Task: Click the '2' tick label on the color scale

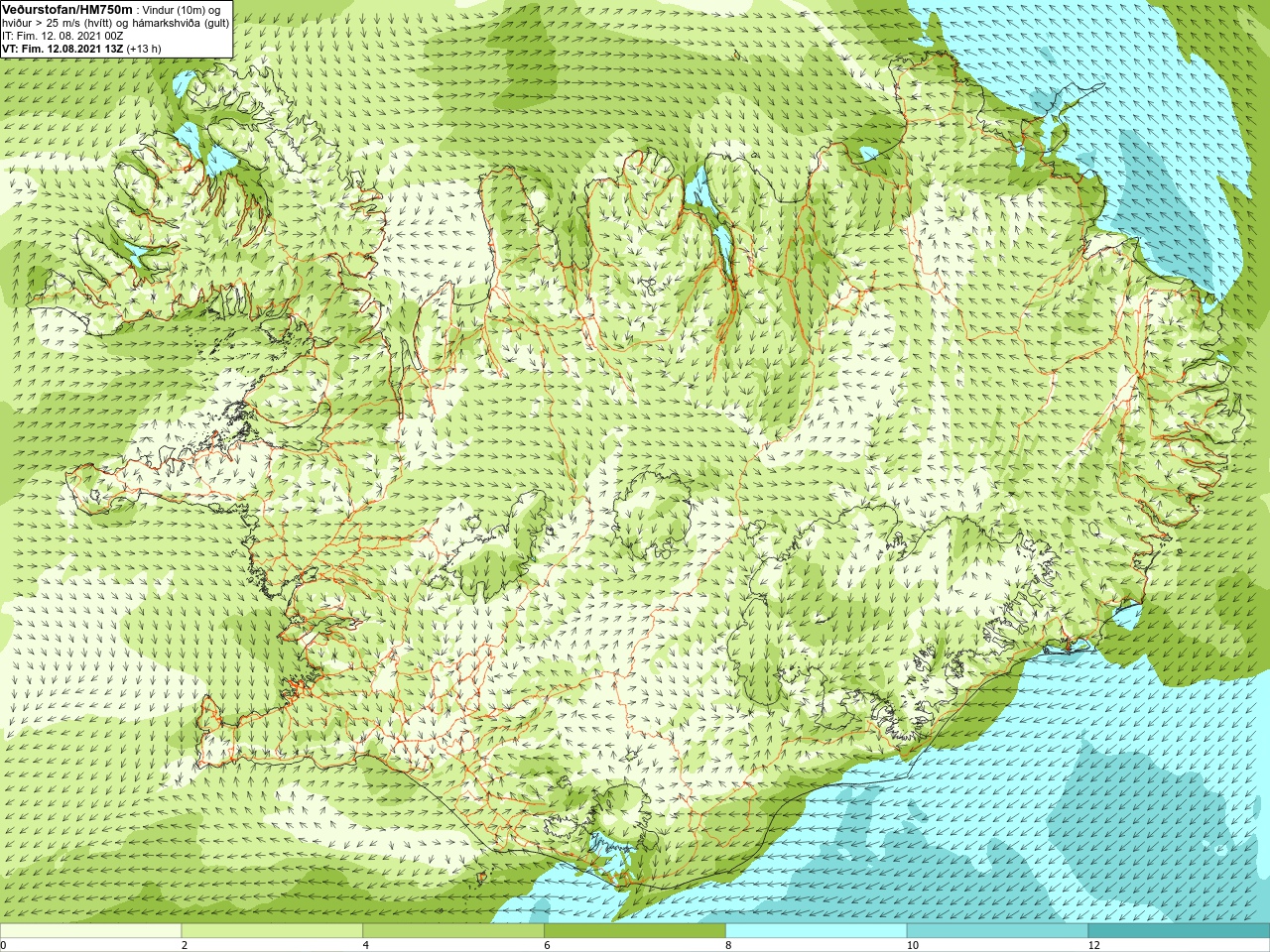Action: coord(185,945)
